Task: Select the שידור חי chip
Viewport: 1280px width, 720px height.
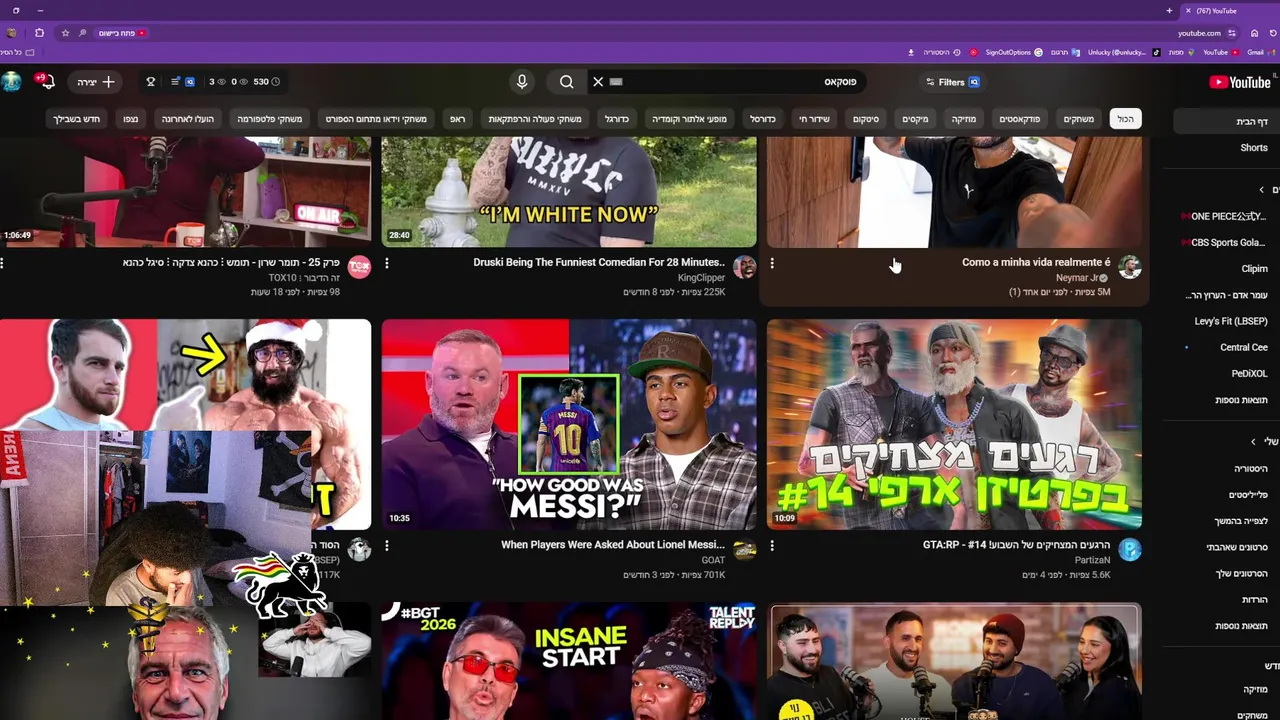Action: (x=814, y=119)
